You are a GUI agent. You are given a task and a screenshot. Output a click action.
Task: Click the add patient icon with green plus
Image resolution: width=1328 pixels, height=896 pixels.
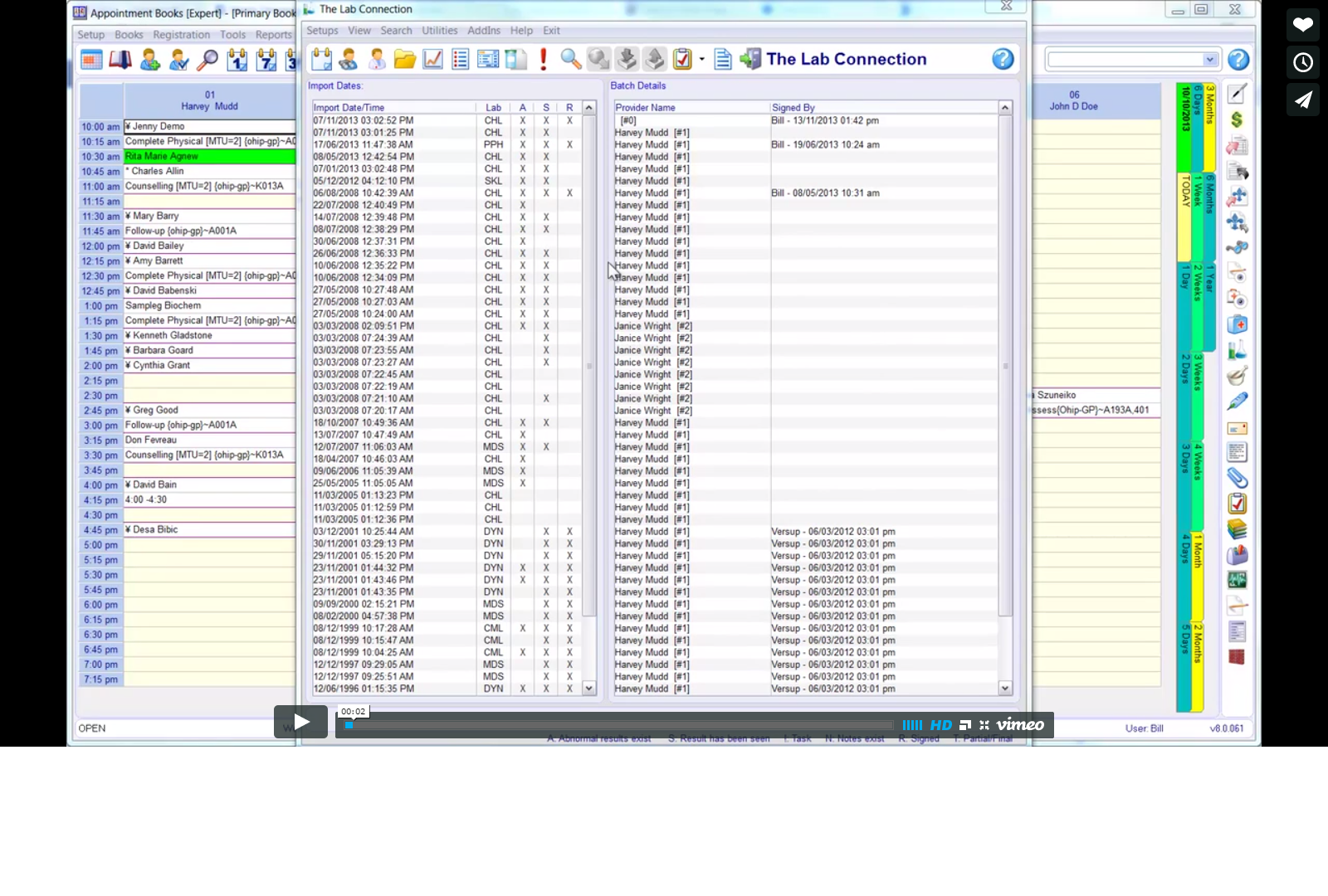(150, 60)
